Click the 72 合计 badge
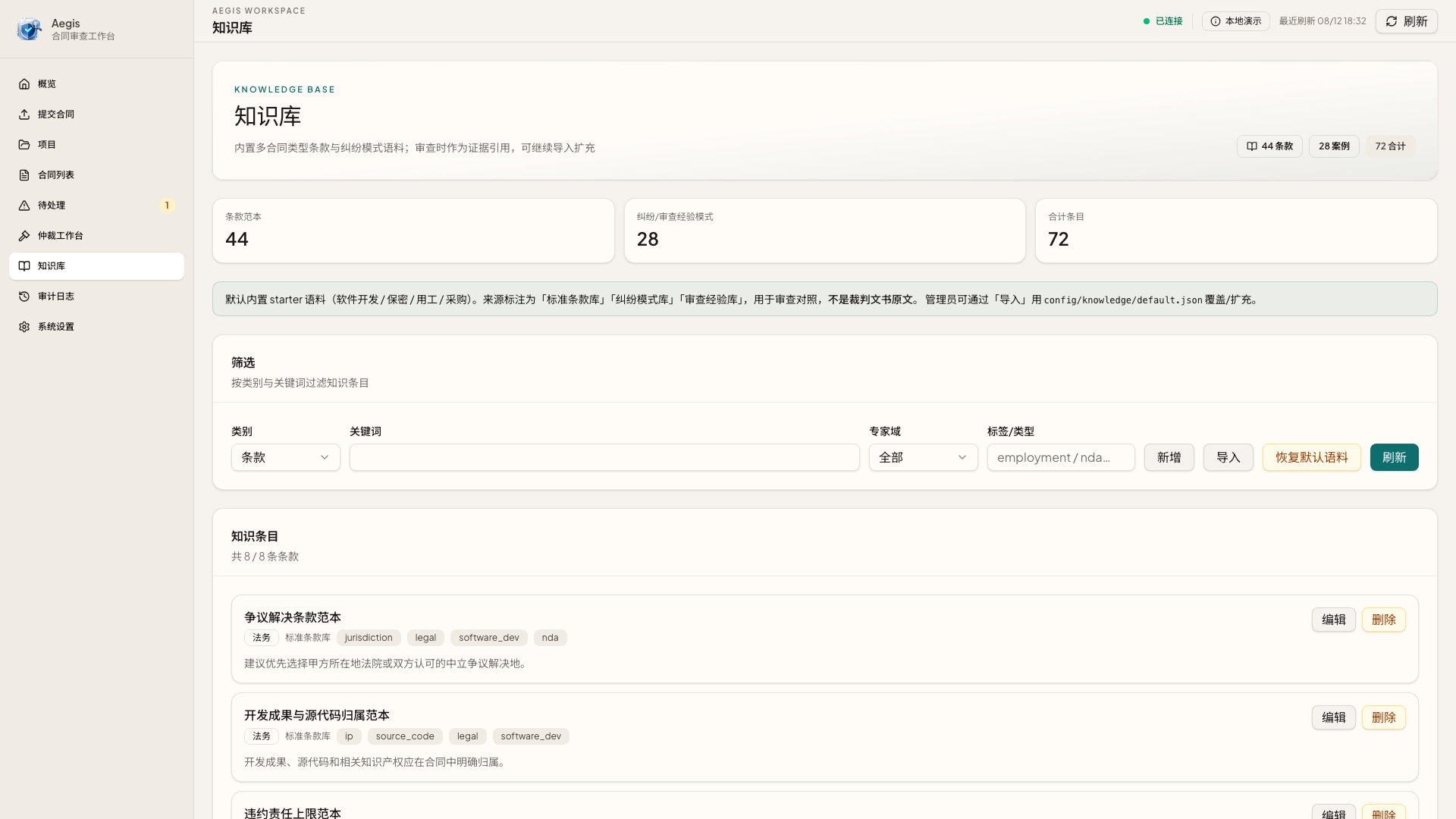 [x=1391, y=146]
